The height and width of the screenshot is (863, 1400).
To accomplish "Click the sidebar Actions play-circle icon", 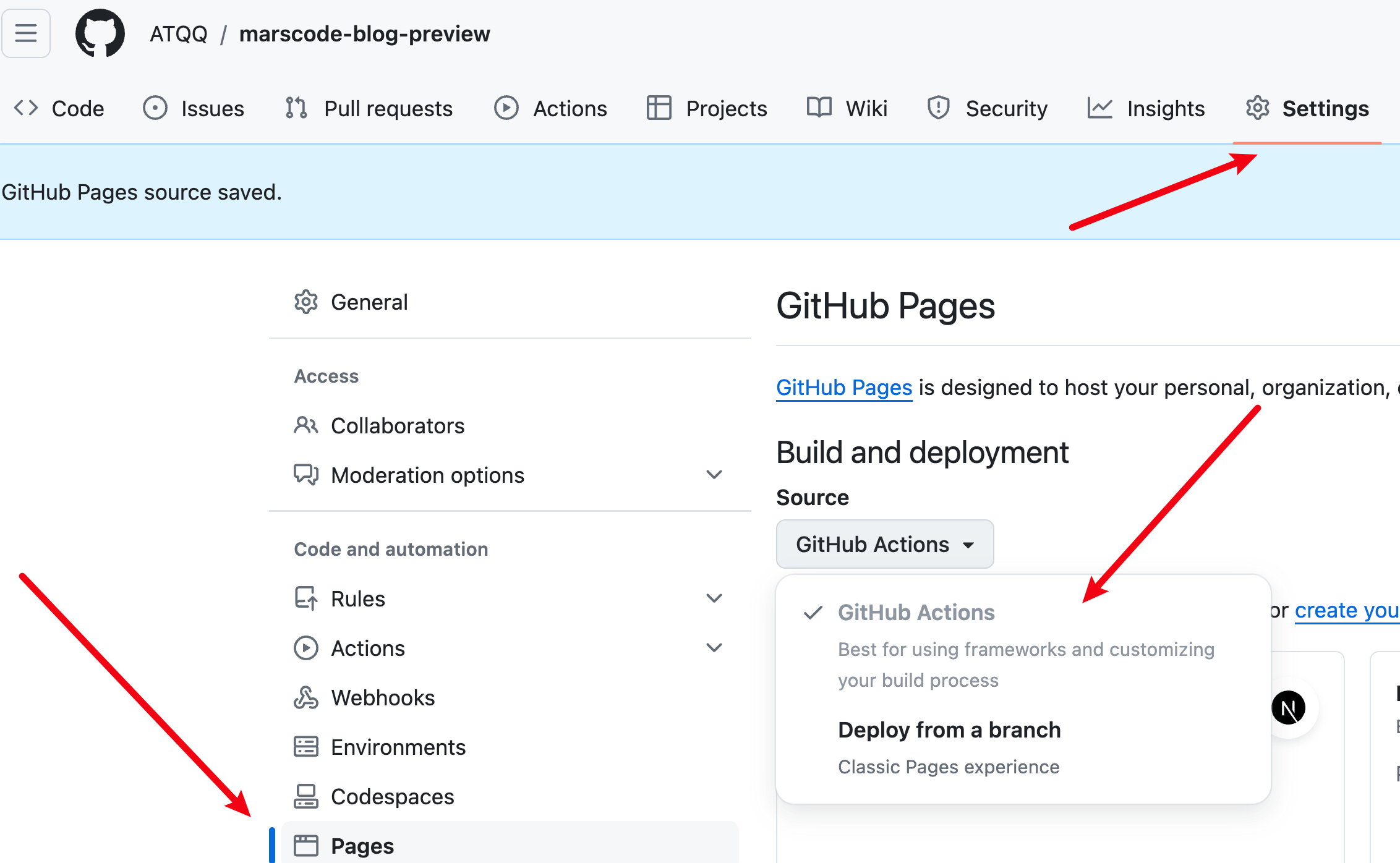I will pyautogui.click(x=306, y=648).
